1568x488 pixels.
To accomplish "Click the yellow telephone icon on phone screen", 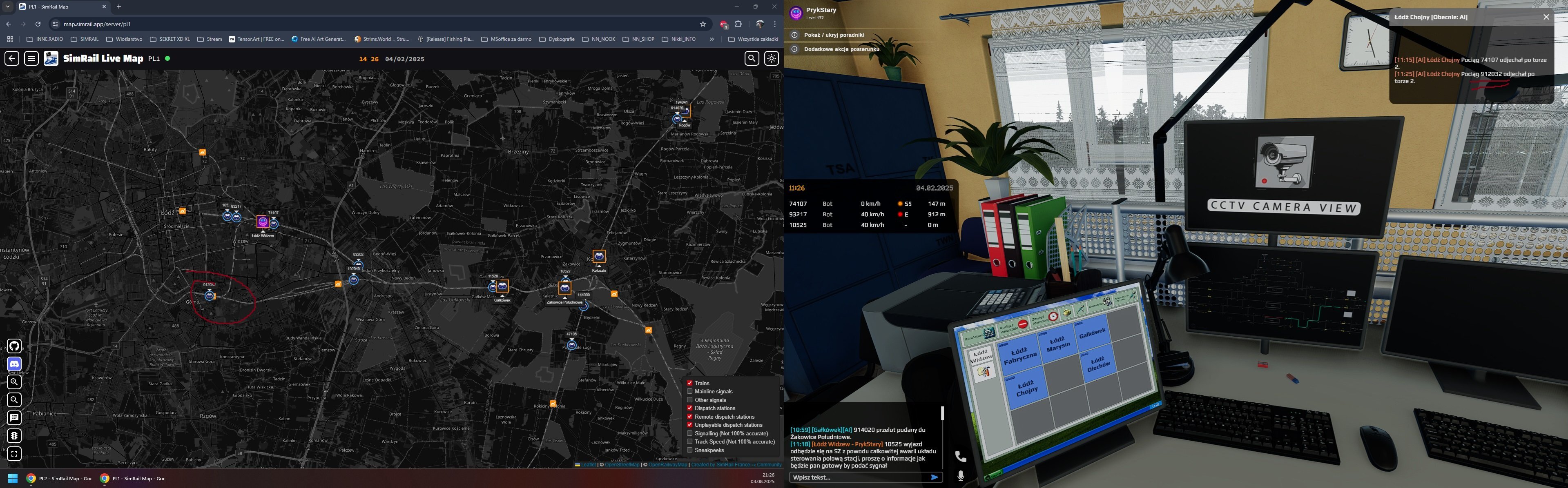I will coord(1067,313).
